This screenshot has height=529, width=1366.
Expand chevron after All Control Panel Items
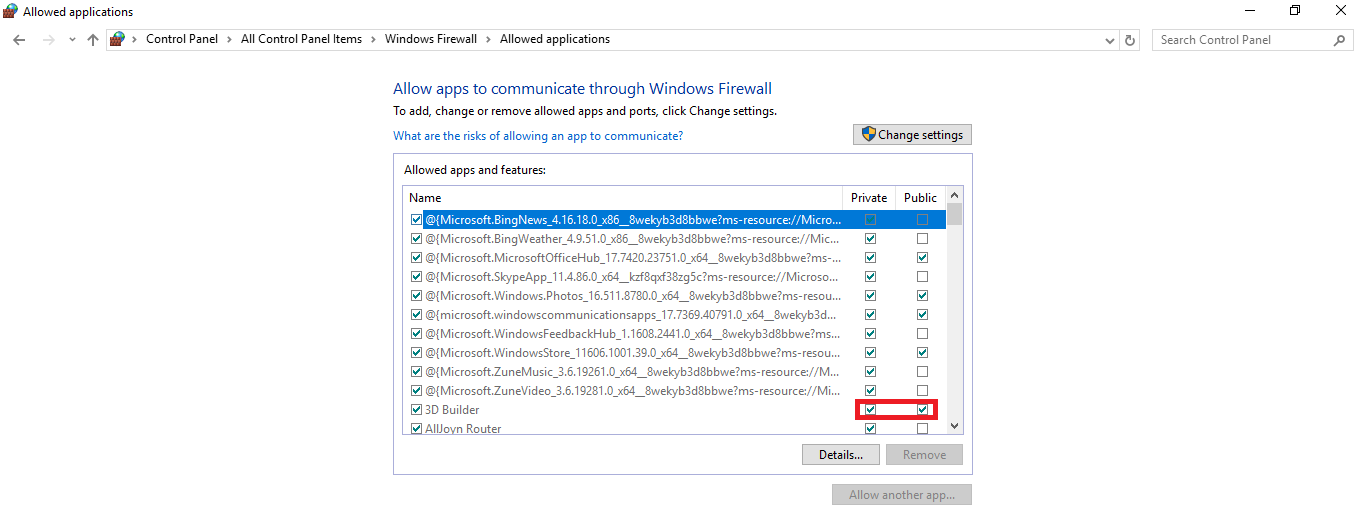(374, 40)
